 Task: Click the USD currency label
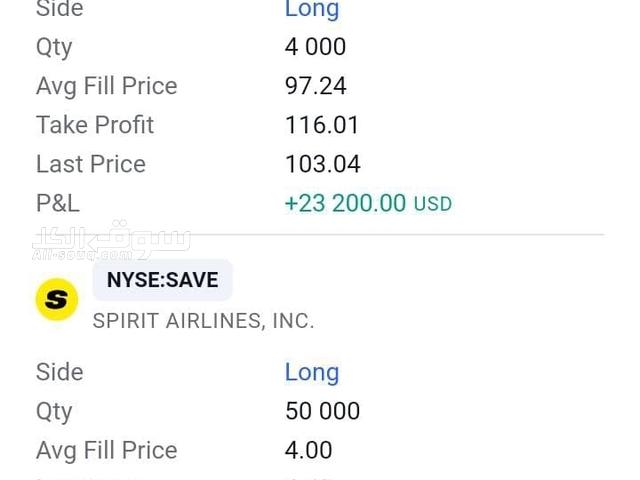[x=433, y=204]
